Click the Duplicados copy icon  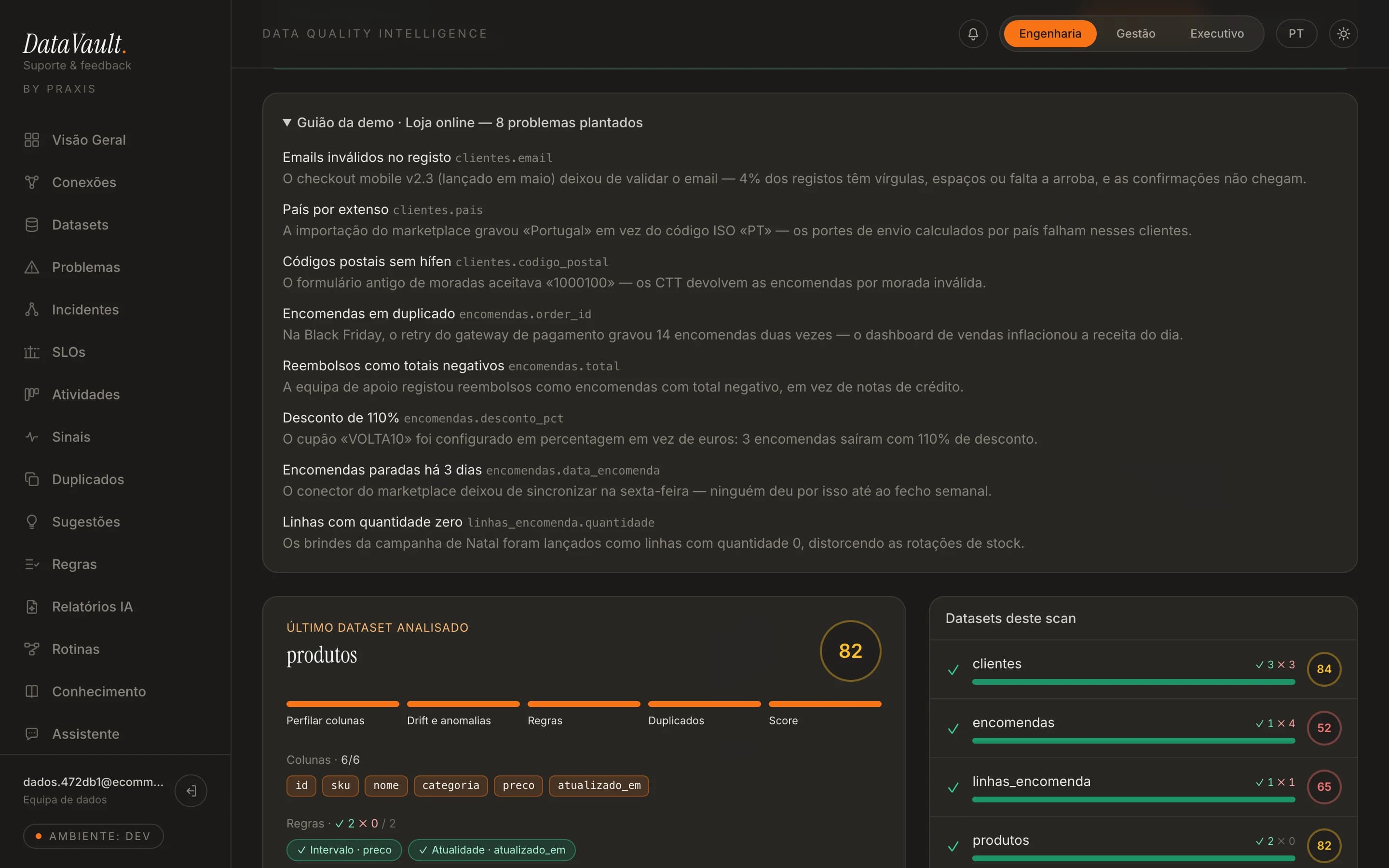31,480
